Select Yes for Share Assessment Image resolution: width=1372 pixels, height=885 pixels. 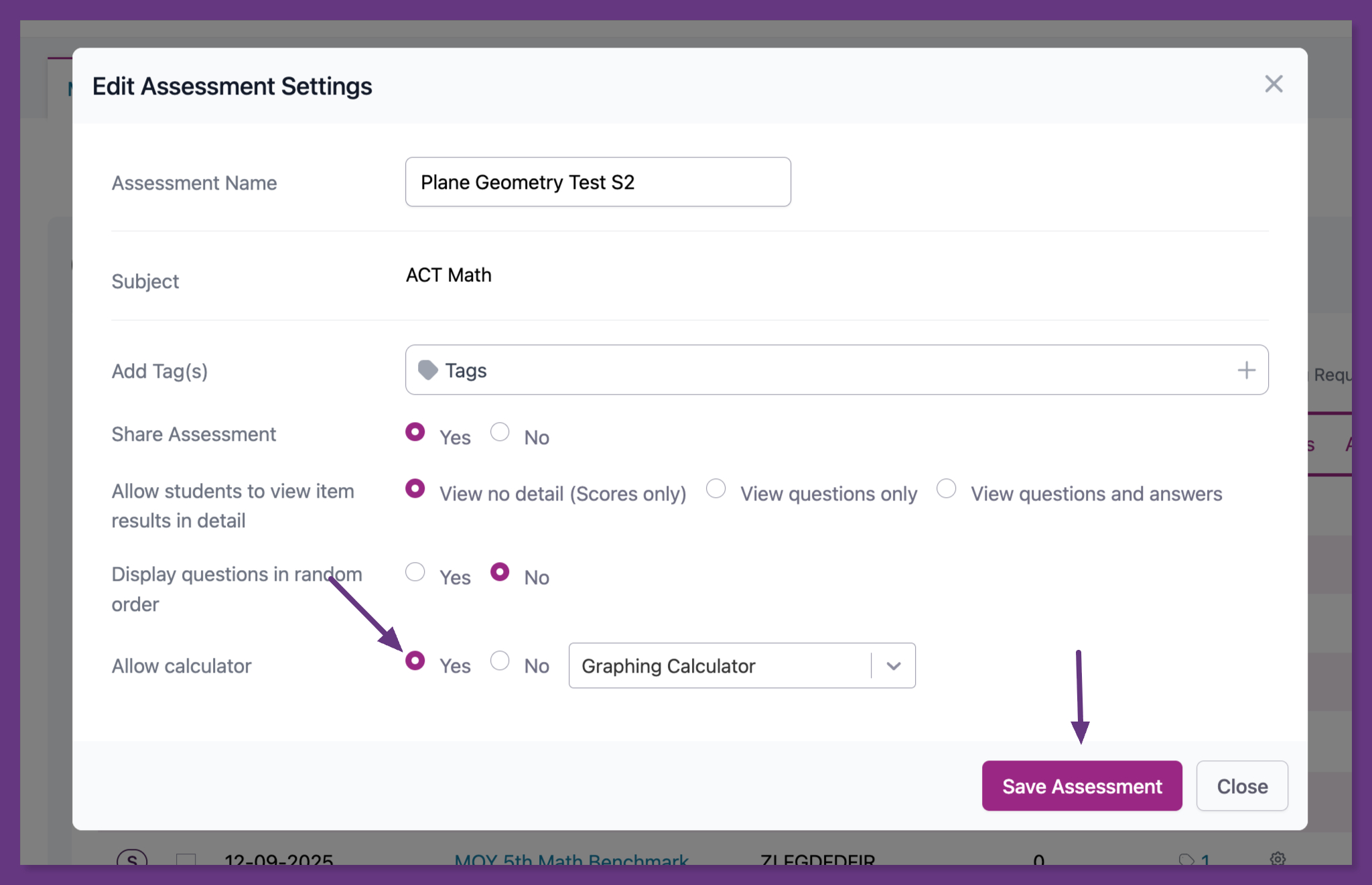click(415, 432)
